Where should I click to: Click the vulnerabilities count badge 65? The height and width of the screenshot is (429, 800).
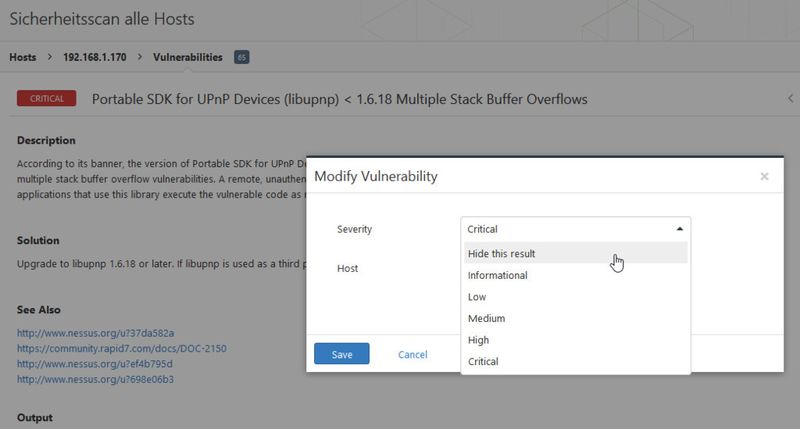point(241,57)
